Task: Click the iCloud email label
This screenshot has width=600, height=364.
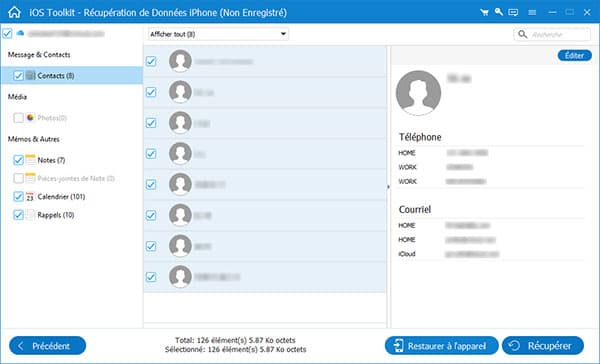Action: [407, 254]
